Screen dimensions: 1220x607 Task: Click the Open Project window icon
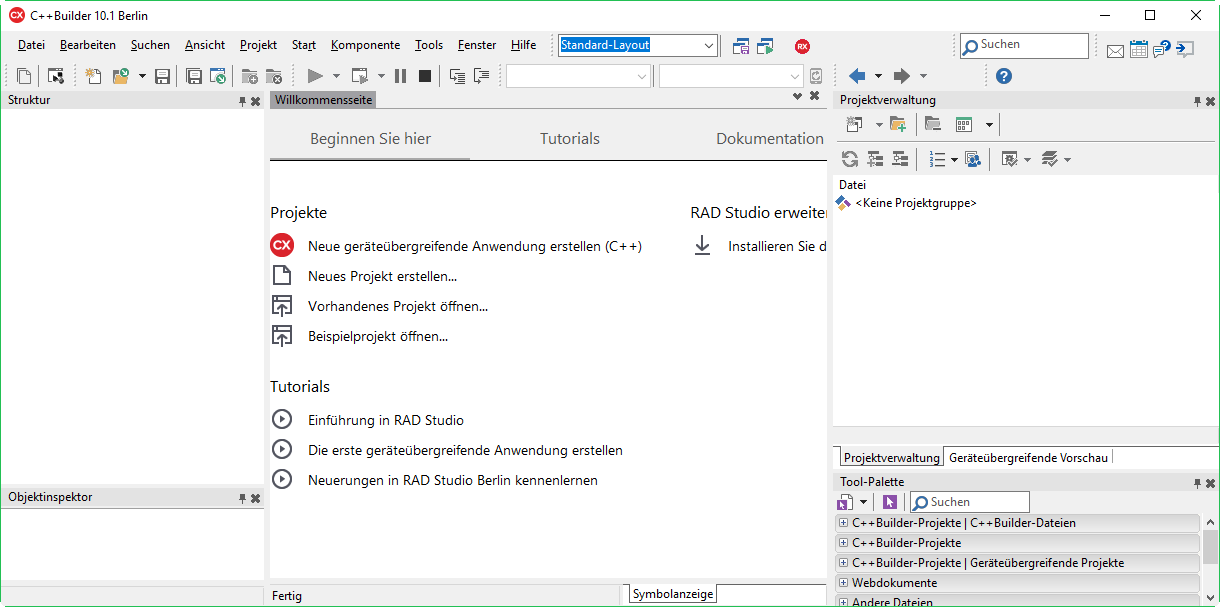click(x=217, y=76)
